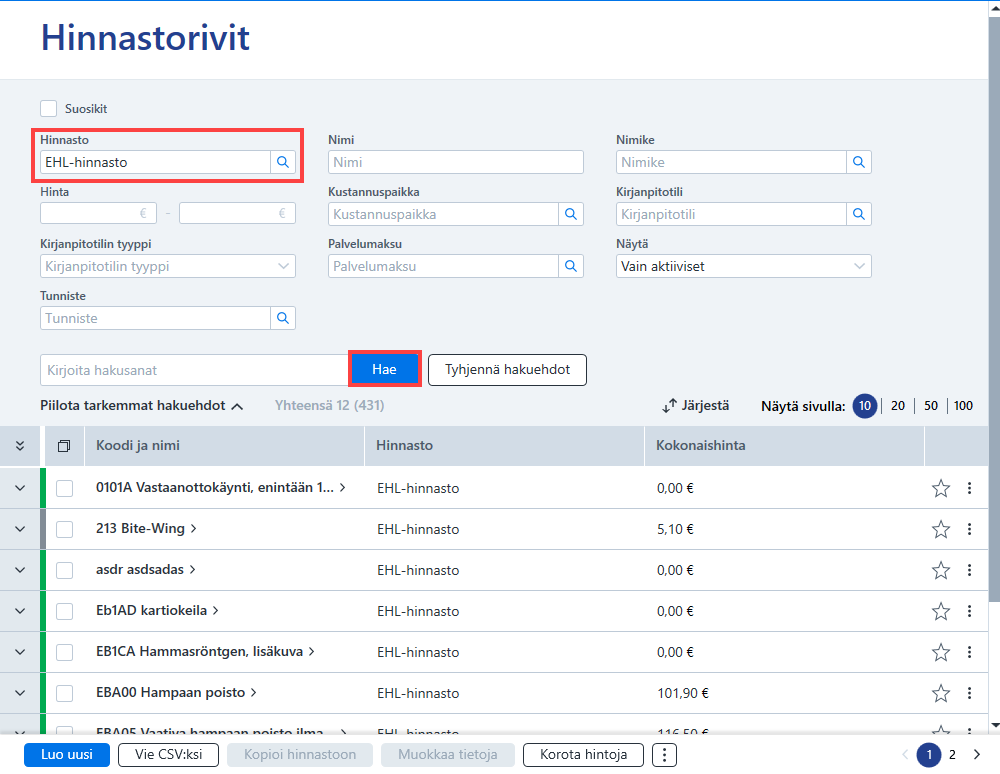The width and height of the screenshot is (1000, 774).
Task: Check the 213 Bite-Wing row checkbox
Action: (x=64, y=529)
